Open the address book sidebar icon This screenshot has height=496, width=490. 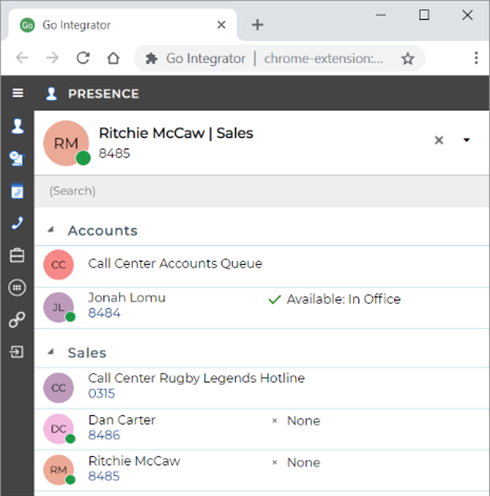click(17, 191)
